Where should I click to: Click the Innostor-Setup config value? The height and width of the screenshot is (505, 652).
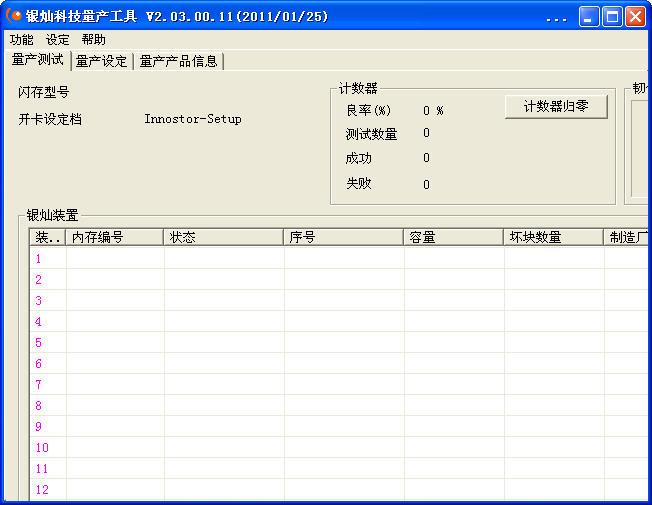tap(193, 119)
